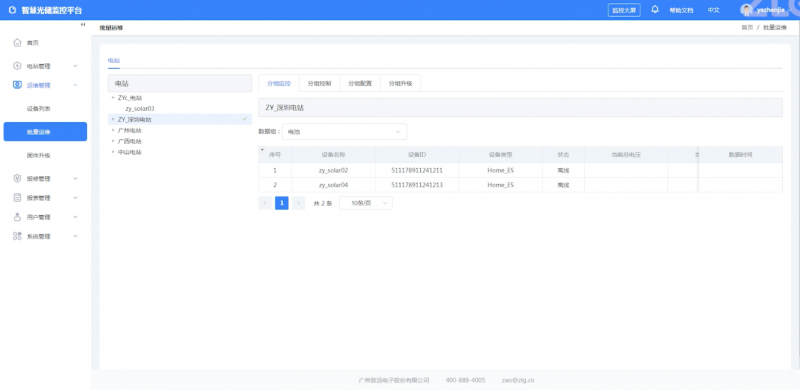Open the 帮助文档 link

point(681,10)
